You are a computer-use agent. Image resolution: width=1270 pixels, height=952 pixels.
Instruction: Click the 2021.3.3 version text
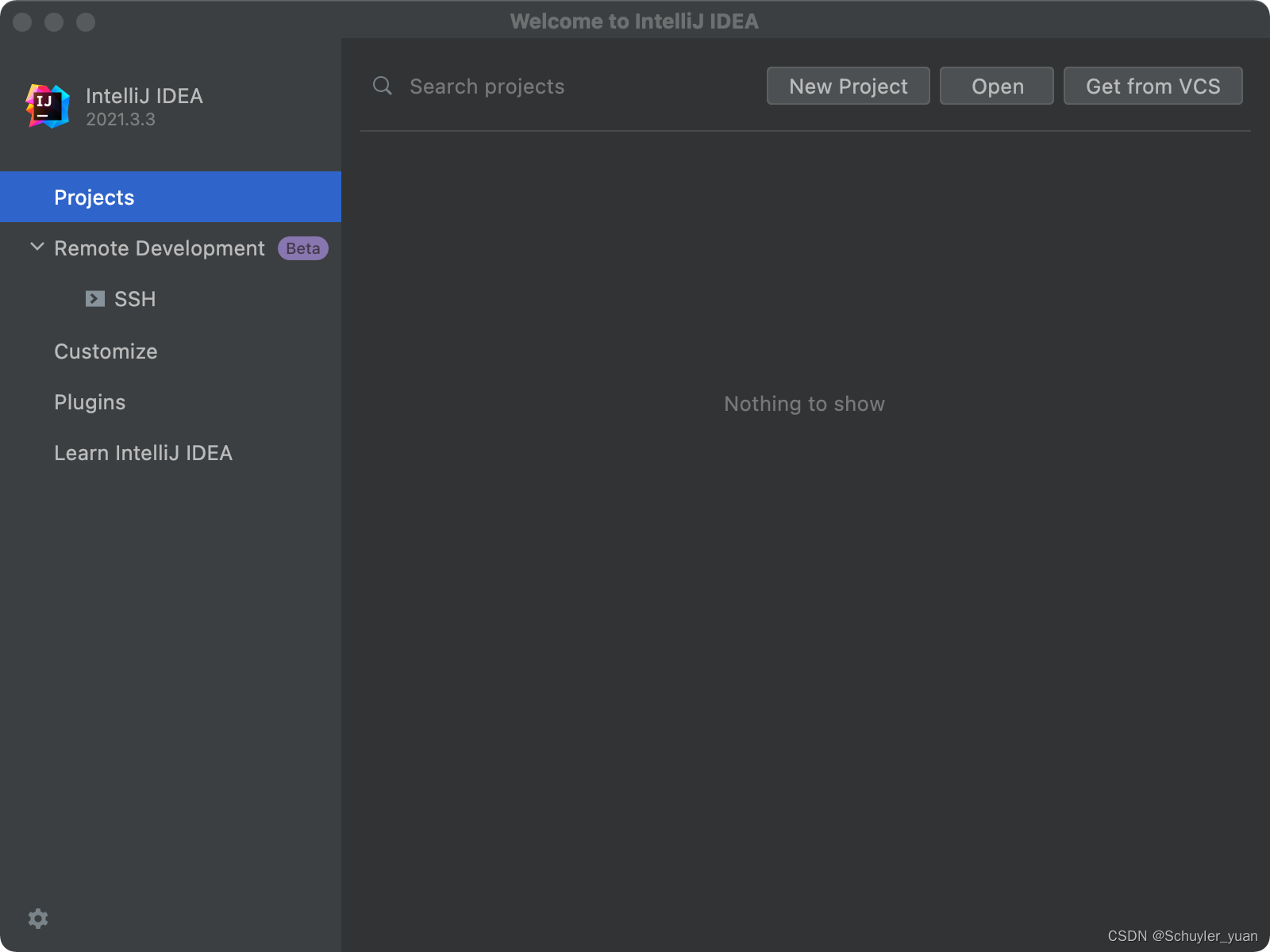click(121, 120)
